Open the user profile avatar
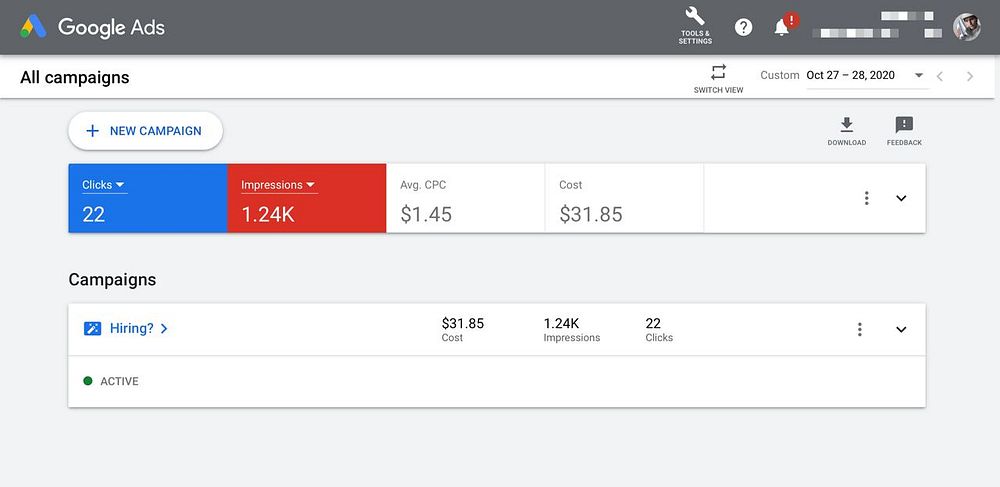 (966, 27)
